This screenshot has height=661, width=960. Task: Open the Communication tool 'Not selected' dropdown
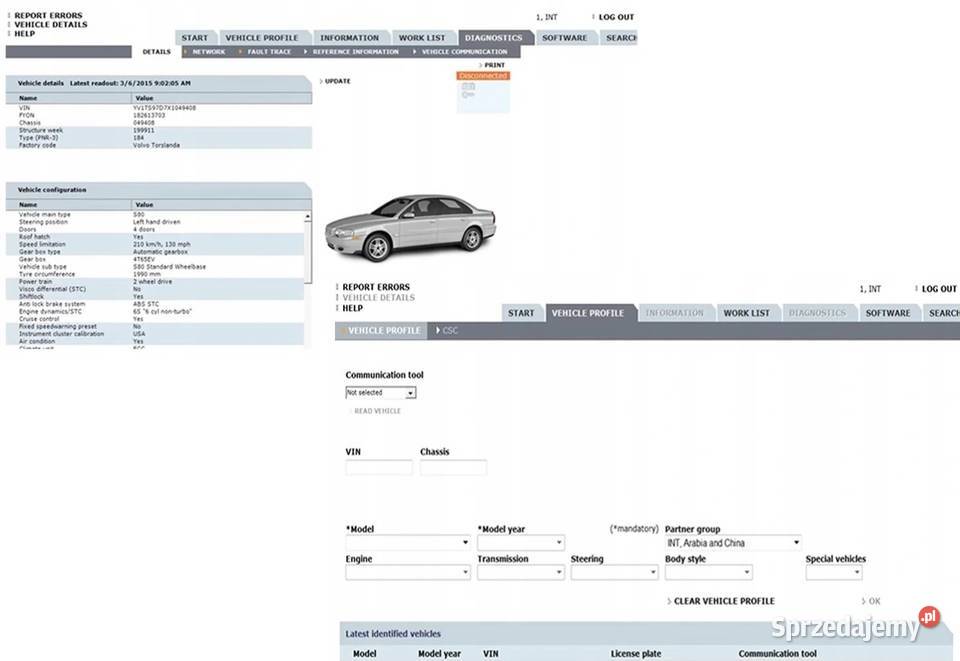381,393
